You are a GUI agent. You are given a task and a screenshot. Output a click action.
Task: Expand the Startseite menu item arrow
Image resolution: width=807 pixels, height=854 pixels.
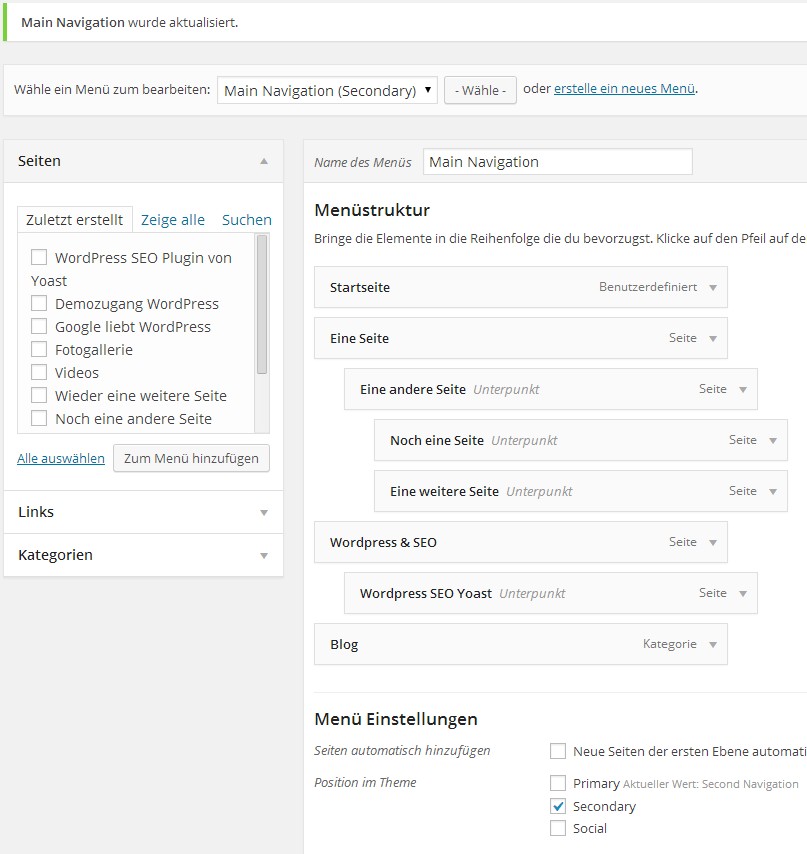713,288
